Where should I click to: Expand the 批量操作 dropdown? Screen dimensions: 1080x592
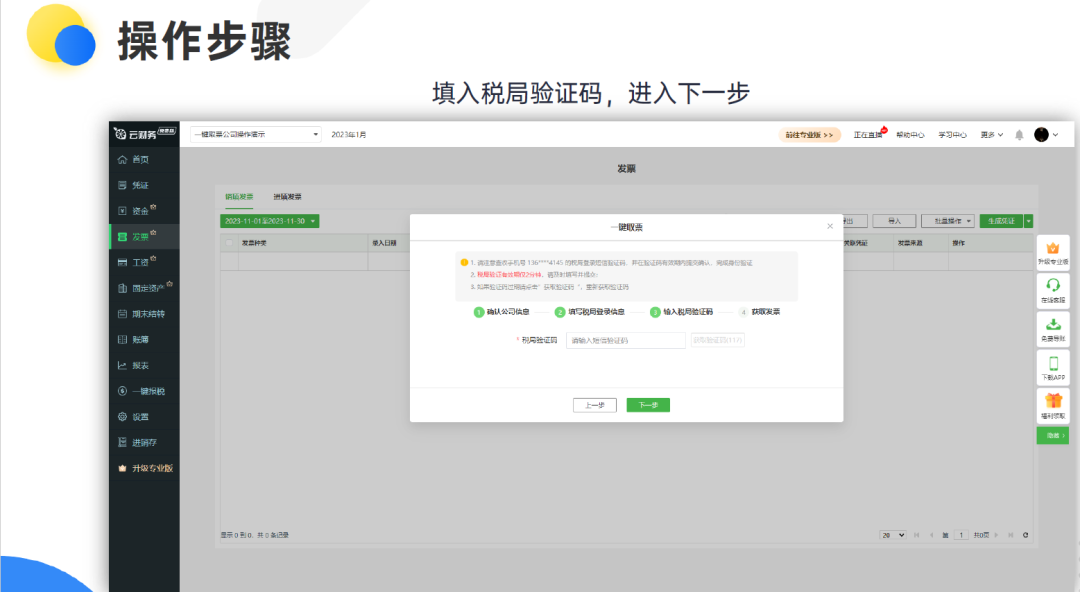point(948,221)
